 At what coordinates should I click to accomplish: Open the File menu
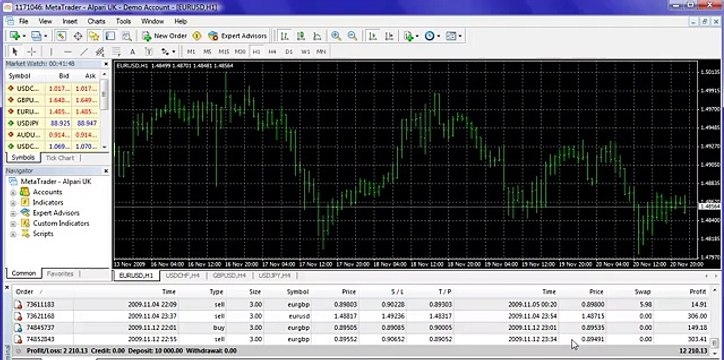23,21
